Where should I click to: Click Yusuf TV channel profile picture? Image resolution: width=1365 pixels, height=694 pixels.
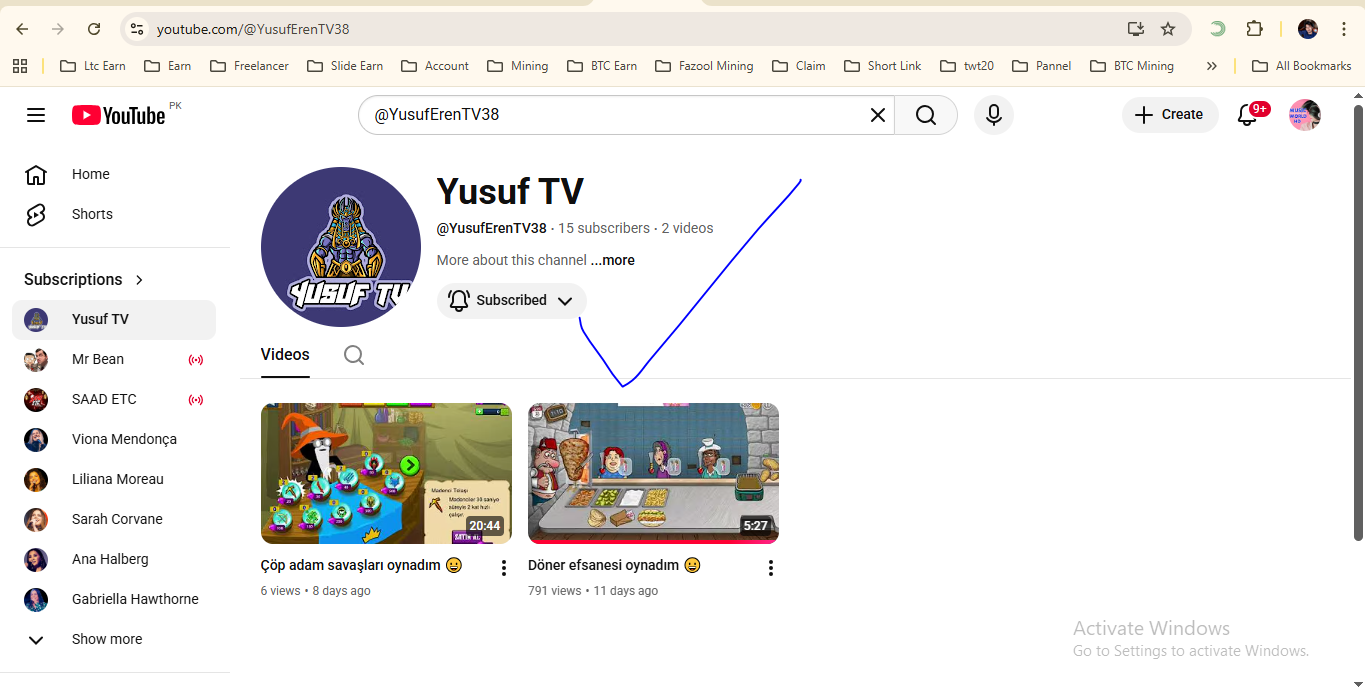341,247
